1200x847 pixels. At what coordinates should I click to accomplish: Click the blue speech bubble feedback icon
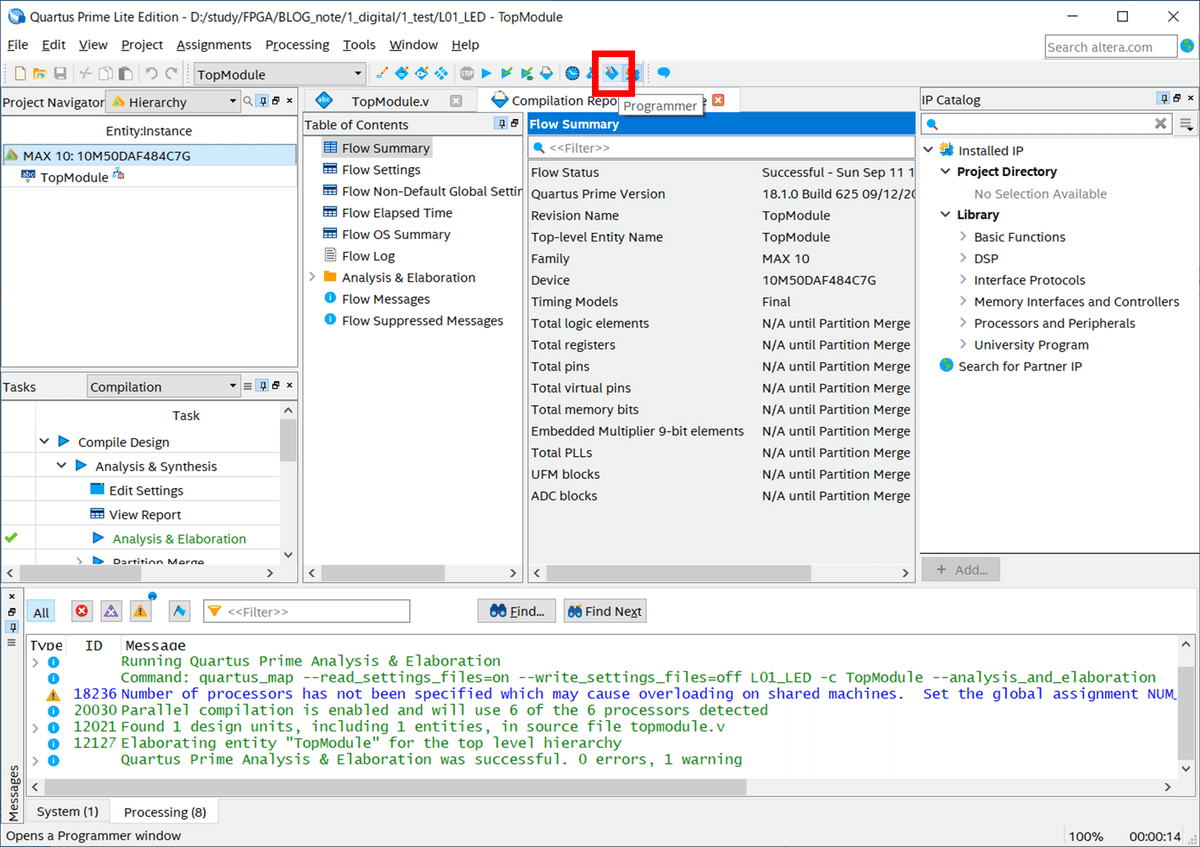coord(663,73)
